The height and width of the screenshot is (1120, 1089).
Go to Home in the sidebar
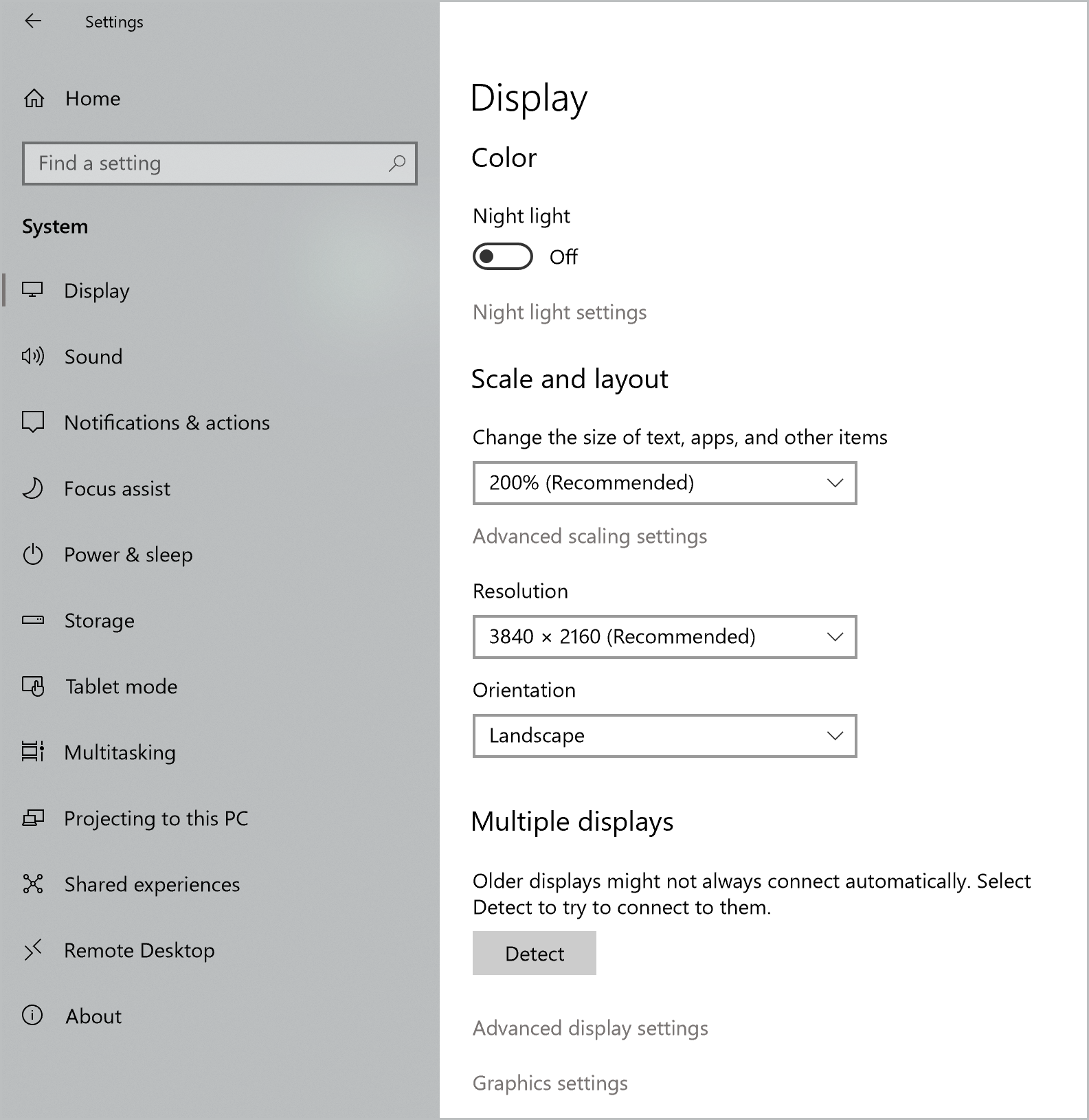[93, 99]
